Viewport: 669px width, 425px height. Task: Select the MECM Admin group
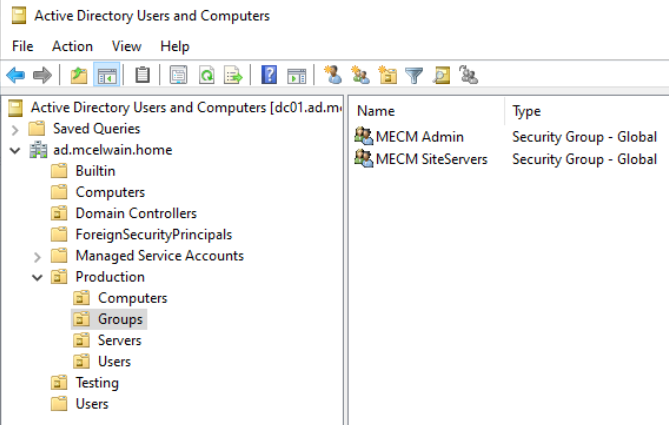pos(419,137)
